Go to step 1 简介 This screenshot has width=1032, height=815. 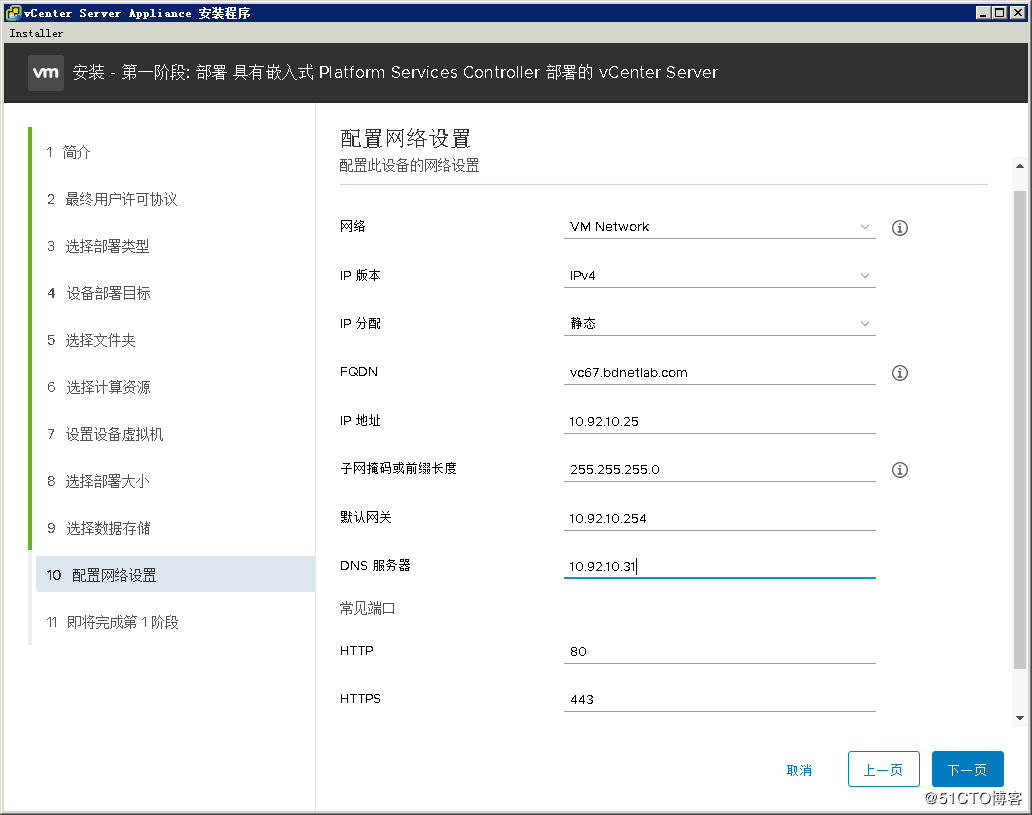pos(68,152)
